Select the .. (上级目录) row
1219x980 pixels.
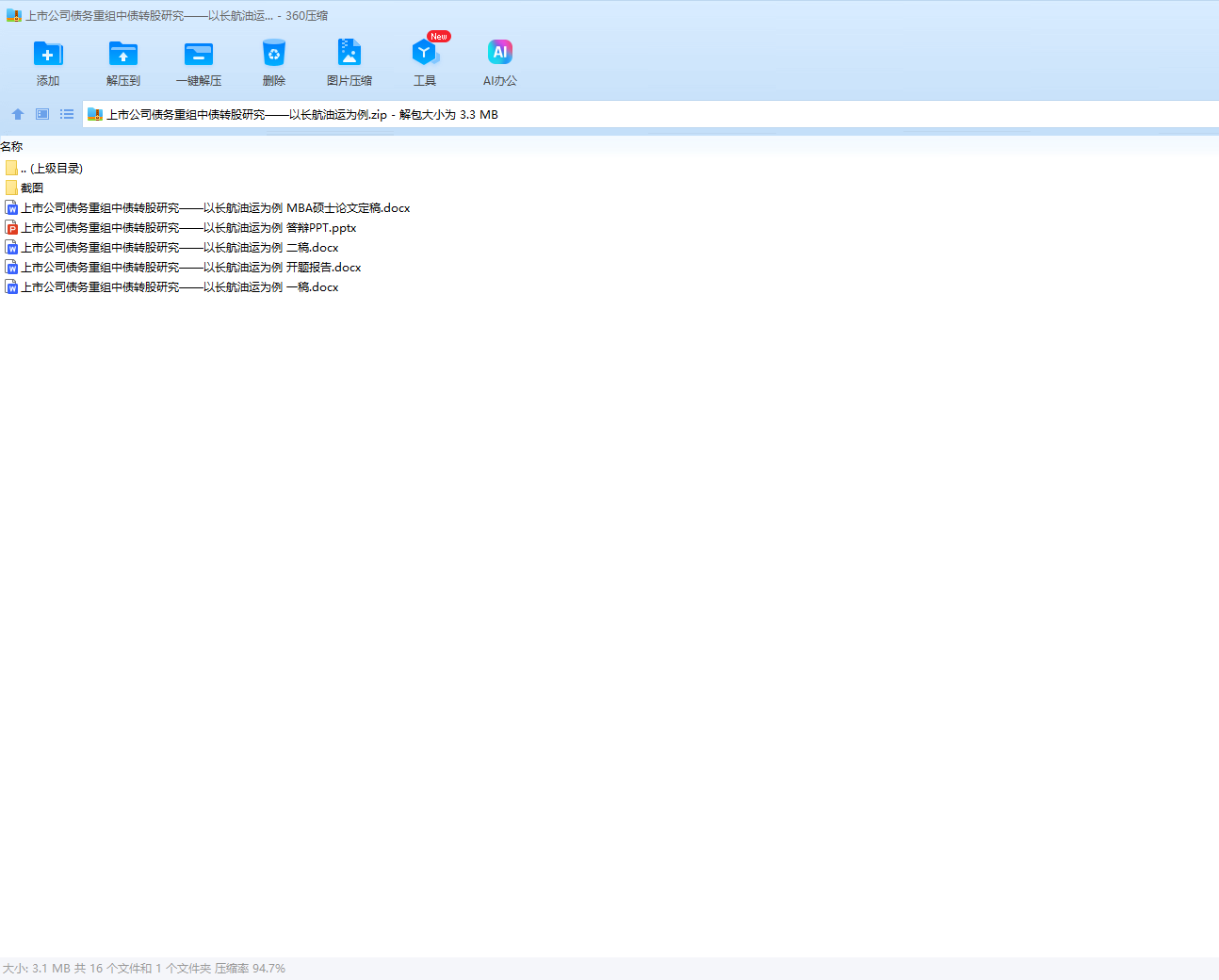(x=52, y=168)
